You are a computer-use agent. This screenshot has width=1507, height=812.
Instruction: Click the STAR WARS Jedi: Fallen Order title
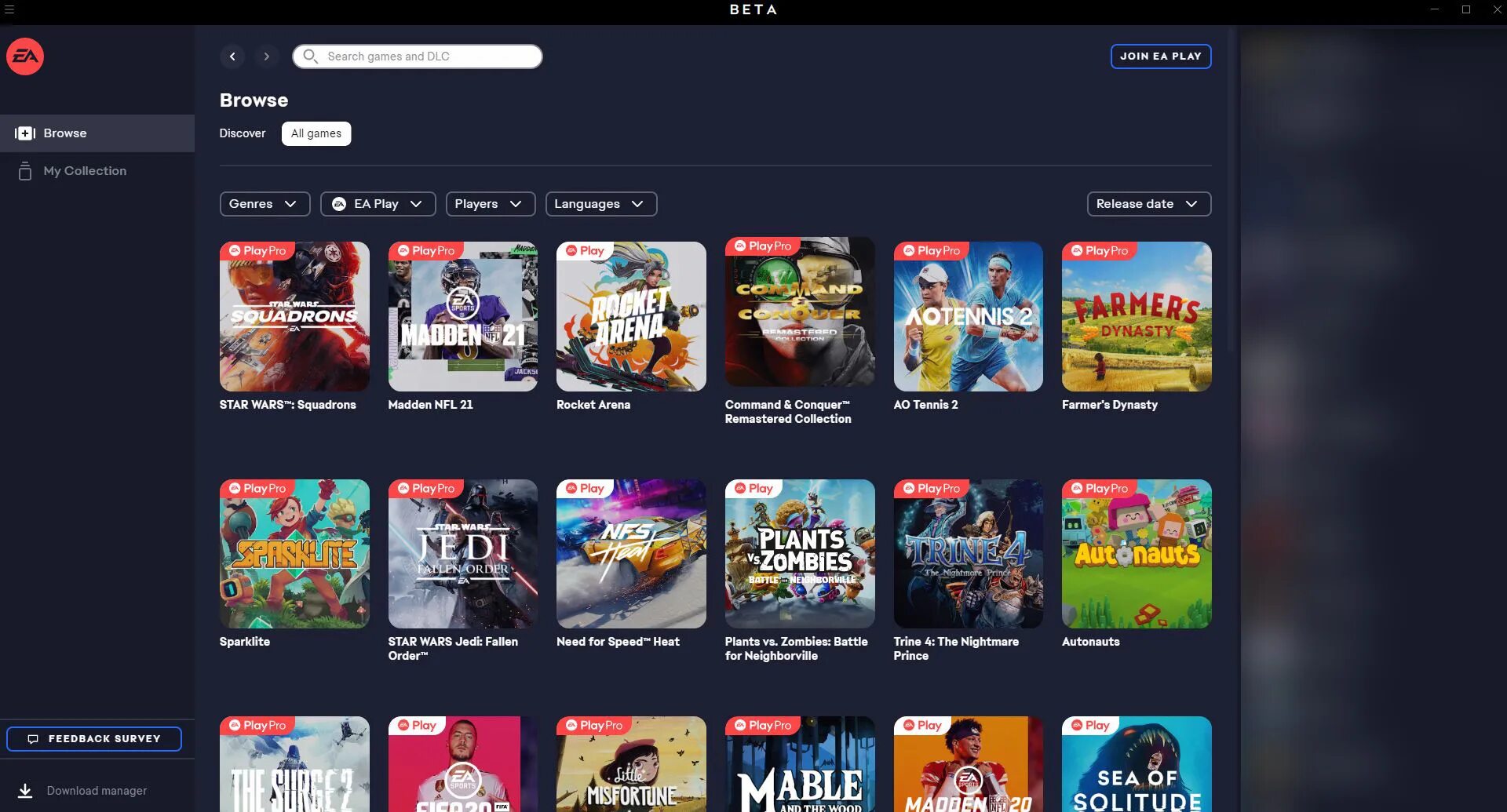(453, 649)
